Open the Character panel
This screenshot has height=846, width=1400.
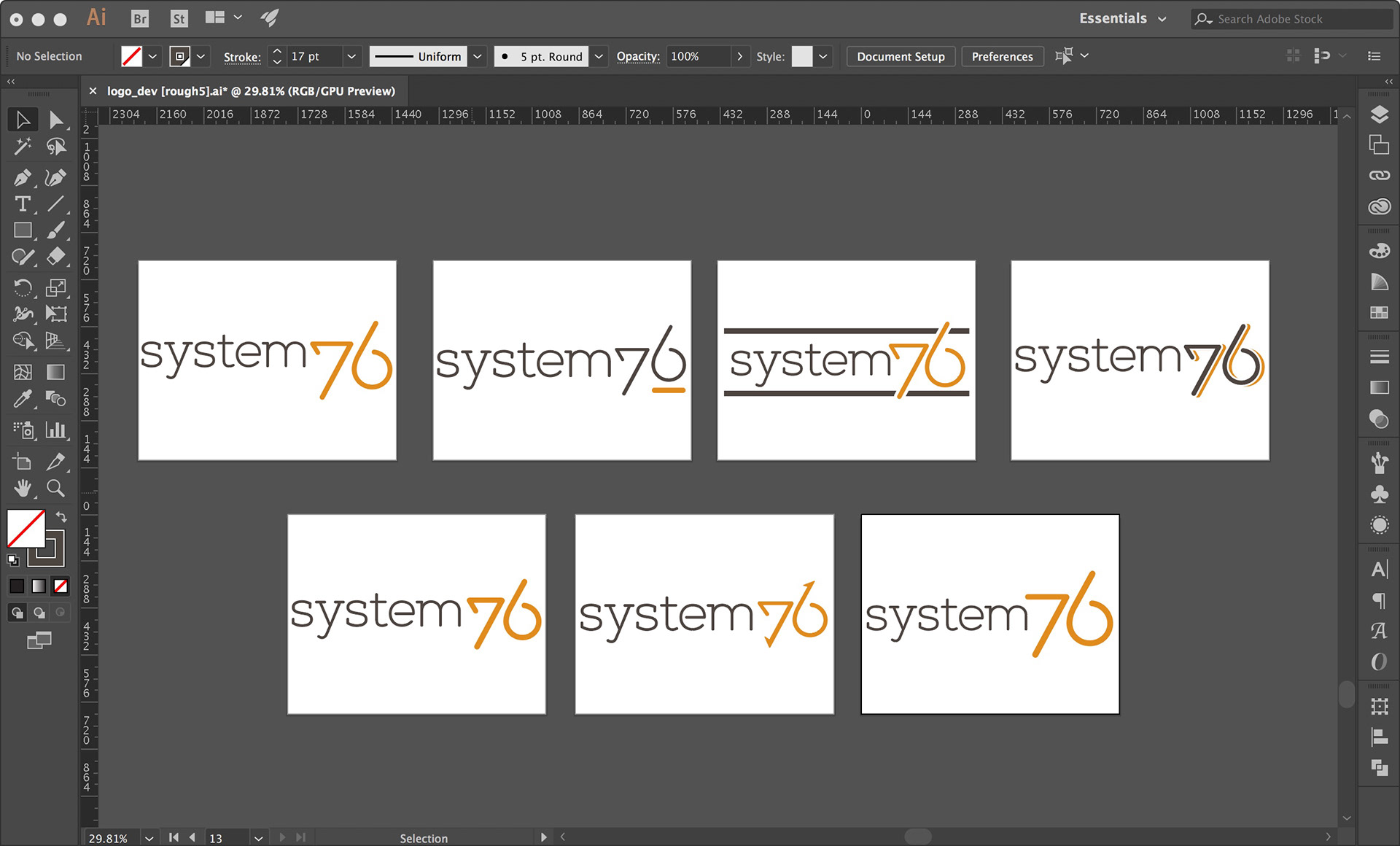coord(1379,570)
